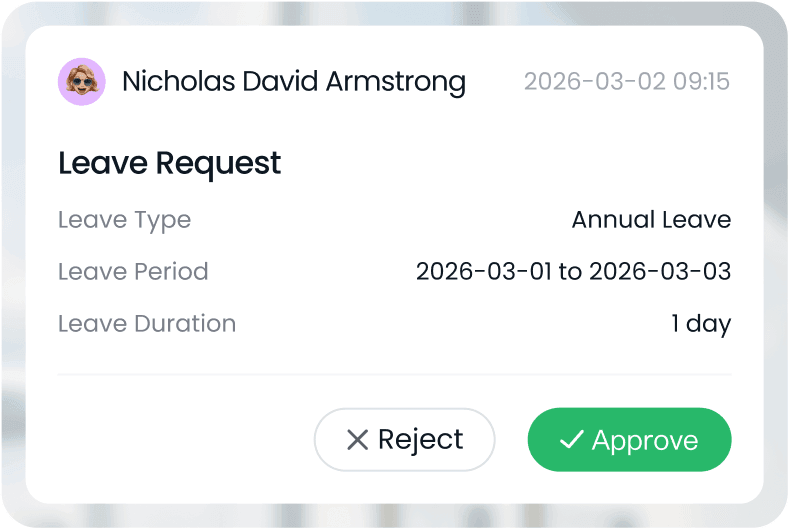Click the divider line above the buttons
The height and width of the screenshot is (530, 790).
tap(394, 375)
